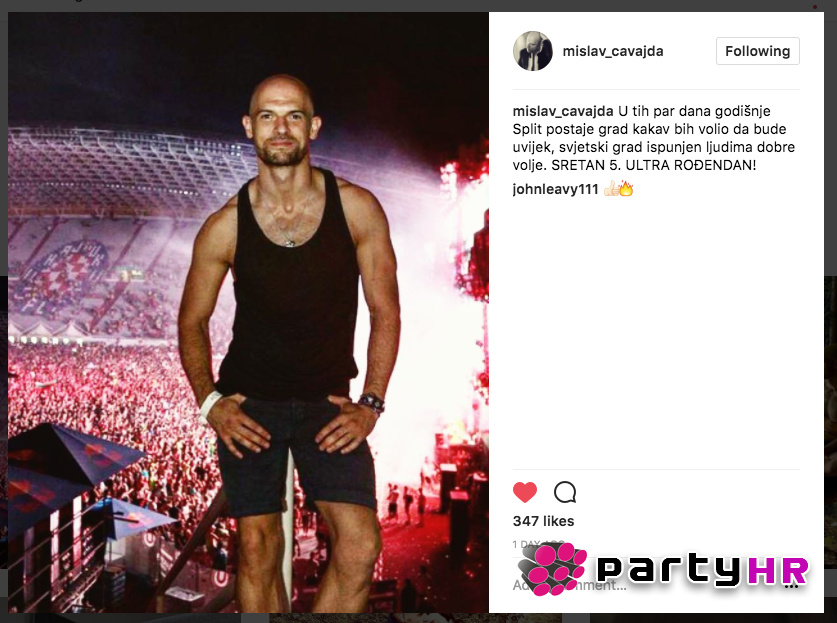Dismiss the post via the dark overlay
The image size is (837, 623).
pos(830,160)
